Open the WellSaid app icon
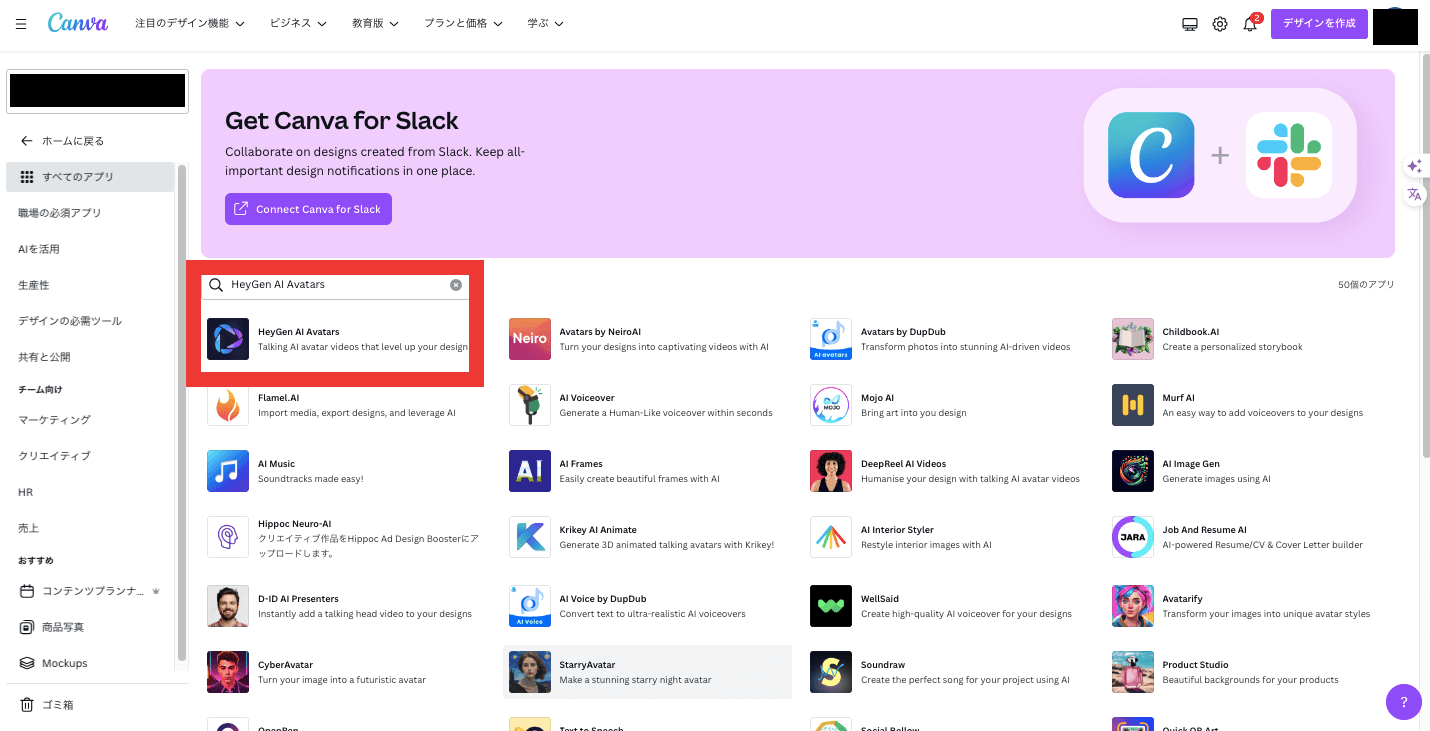The width and height of the screenshot is (1430, 731). (831, 606)
